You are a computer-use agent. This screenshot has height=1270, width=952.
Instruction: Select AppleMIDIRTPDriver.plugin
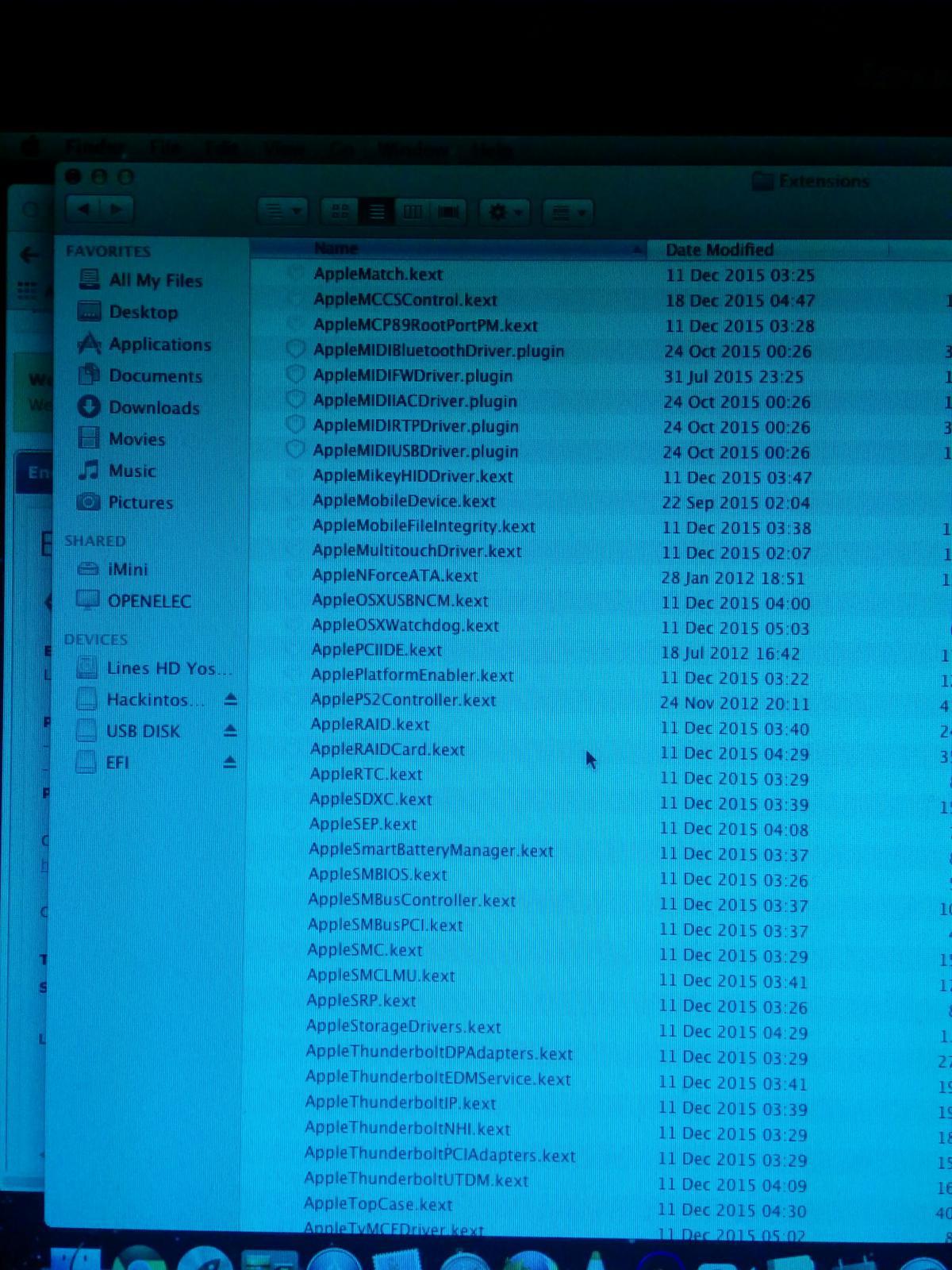click(x=416, y=425)
